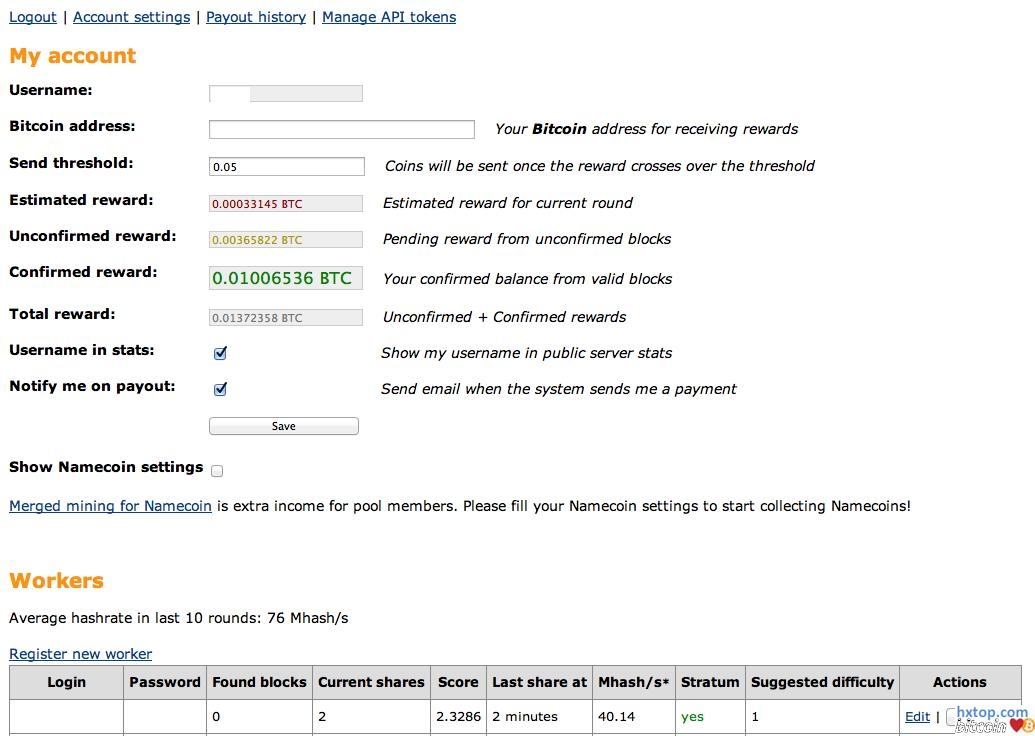The width and height of the screenshot is (1035, 736).
Task: Click the Unconfirmed reward value box
Action: coord(285,240)
